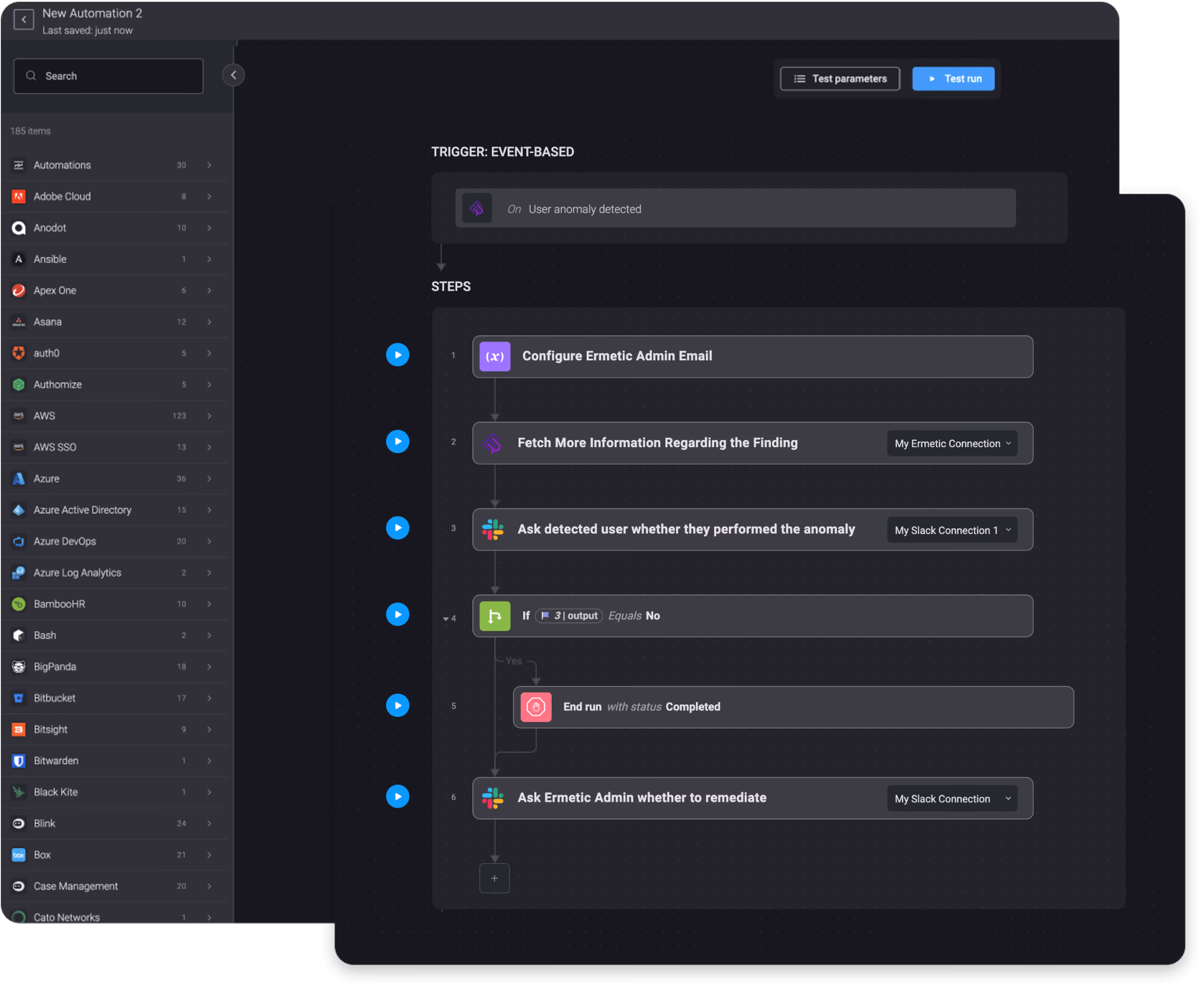Collapse the sidebar with the round chevron button
Viewport: 1204px width, 989px height.
click(233, 75)
